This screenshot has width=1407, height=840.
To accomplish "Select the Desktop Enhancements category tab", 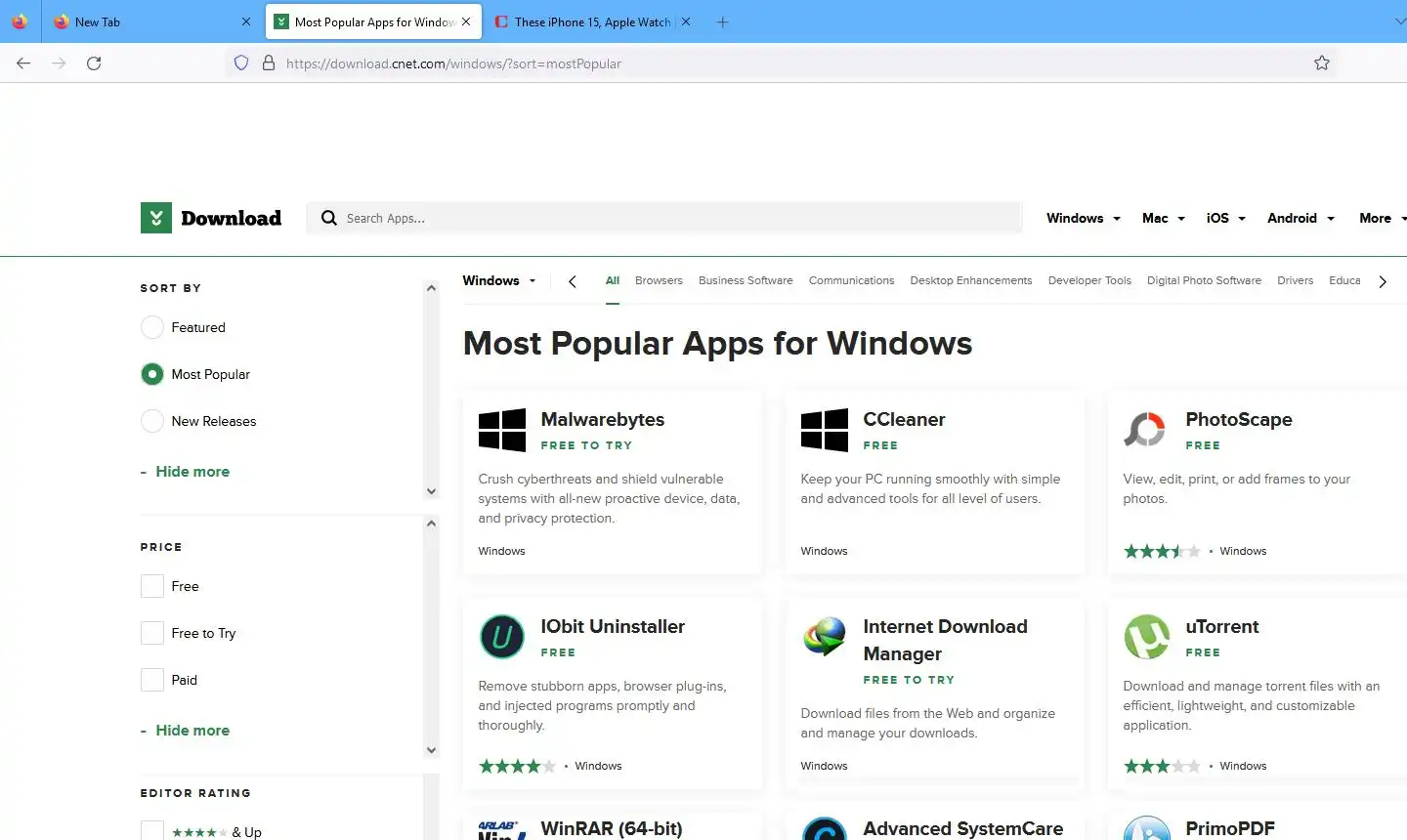I will pos(970,280).
